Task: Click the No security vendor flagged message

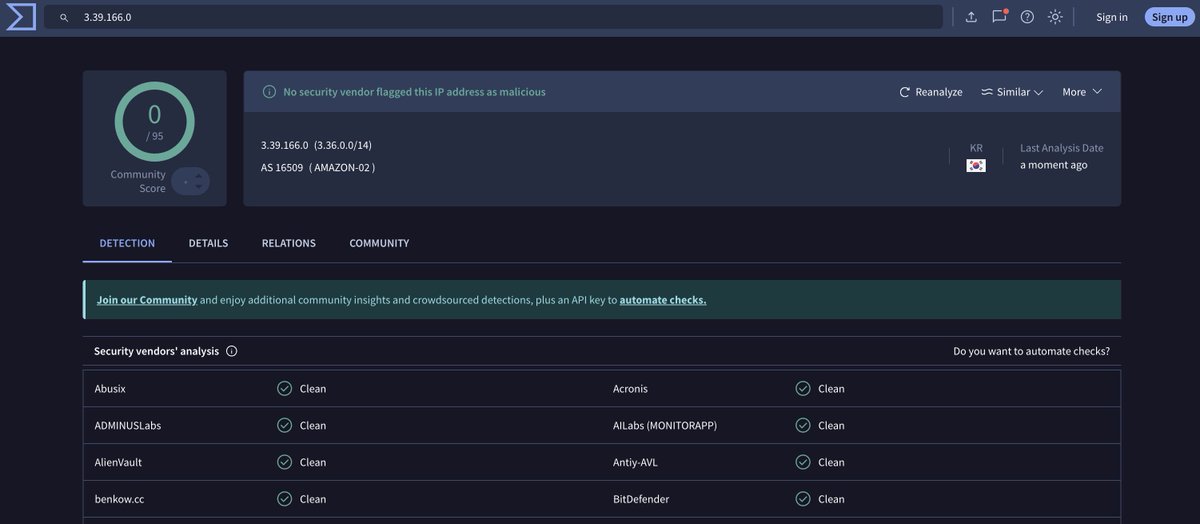Action: (415, 92)
